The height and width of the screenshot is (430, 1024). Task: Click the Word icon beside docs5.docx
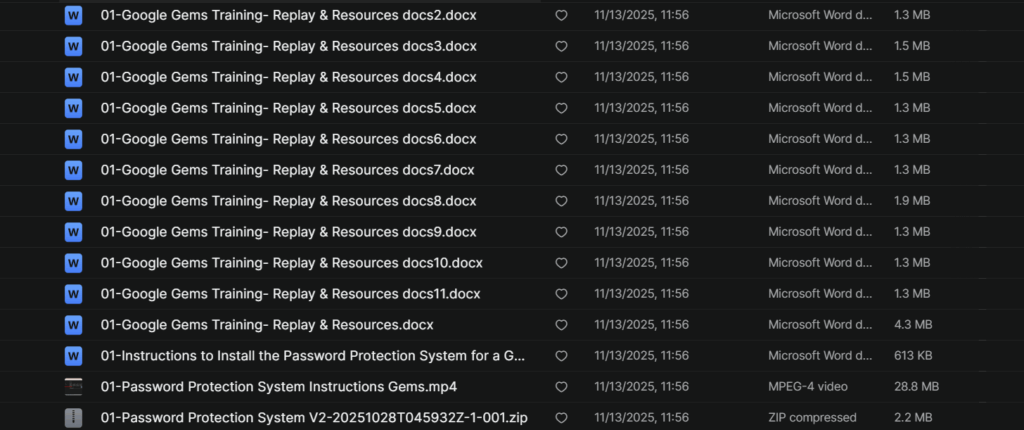tap(73, 108)
